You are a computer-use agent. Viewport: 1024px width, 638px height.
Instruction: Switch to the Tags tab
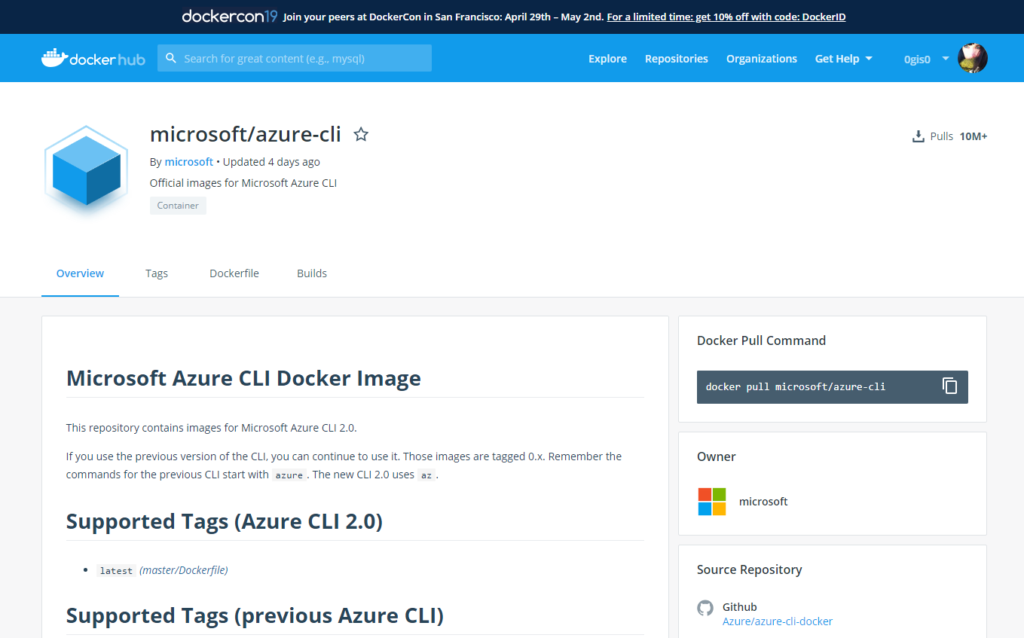(157, 274)
